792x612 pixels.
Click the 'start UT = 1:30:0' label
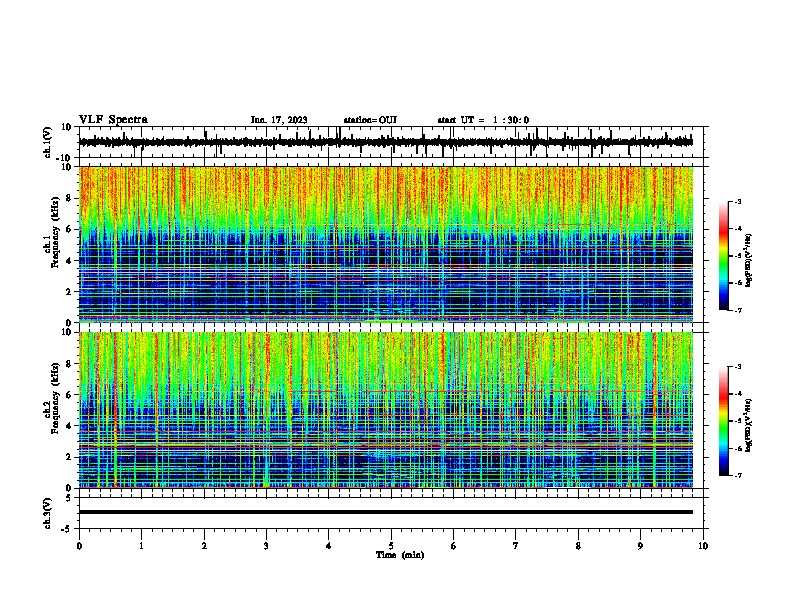(x=483, y=120)
